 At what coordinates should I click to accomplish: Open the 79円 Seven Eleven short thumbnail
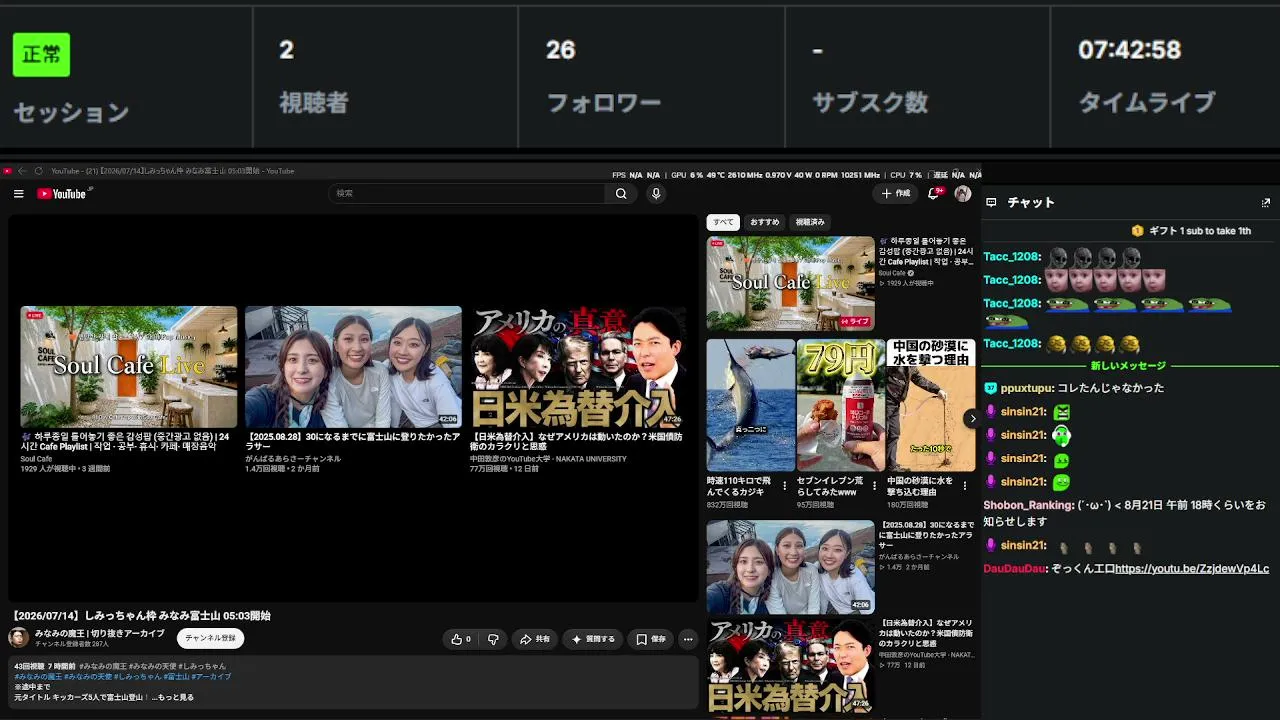(x=841, y=405)
